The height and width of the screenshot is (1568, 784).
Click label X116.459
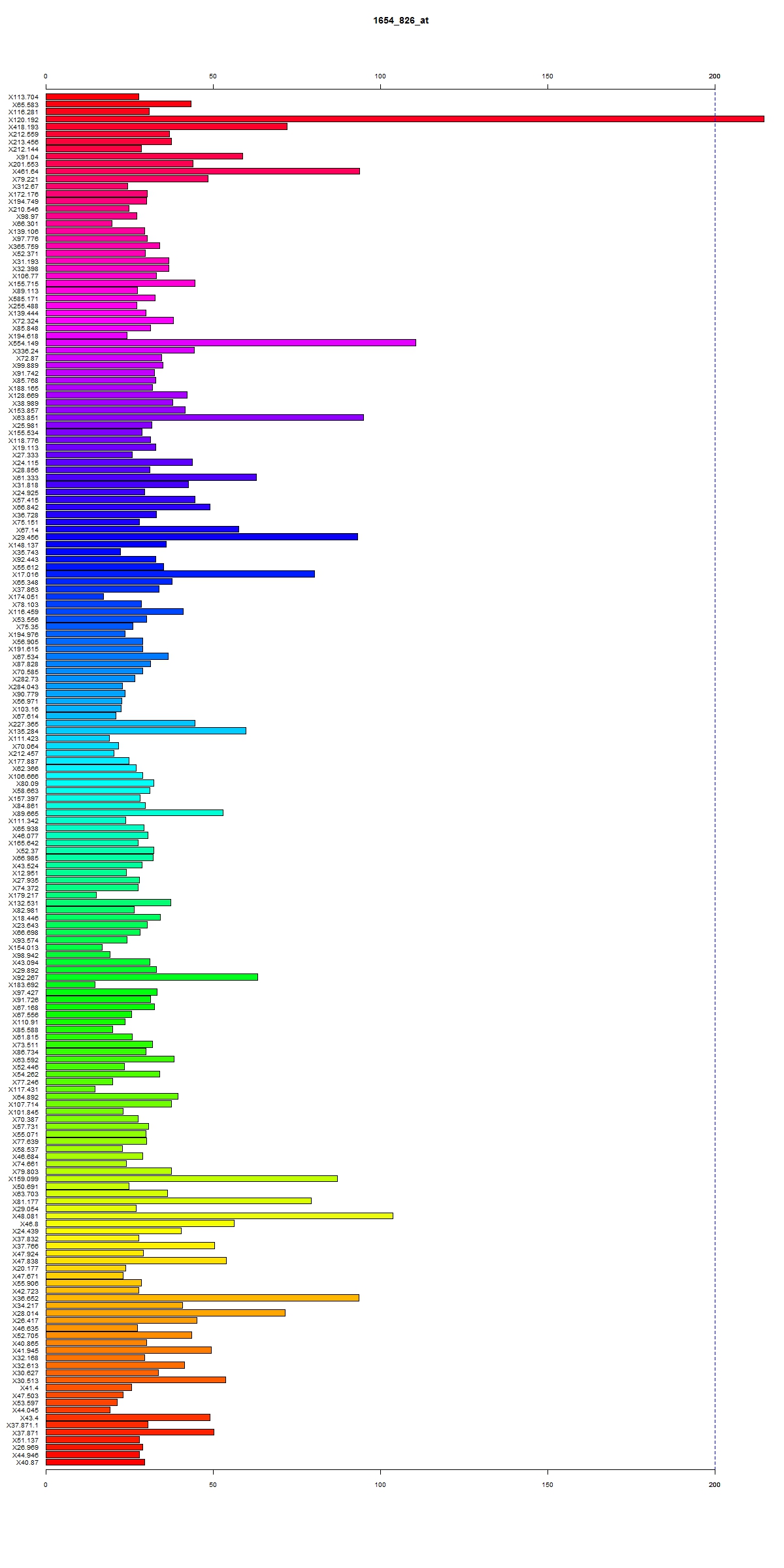[x=24, y=612]
